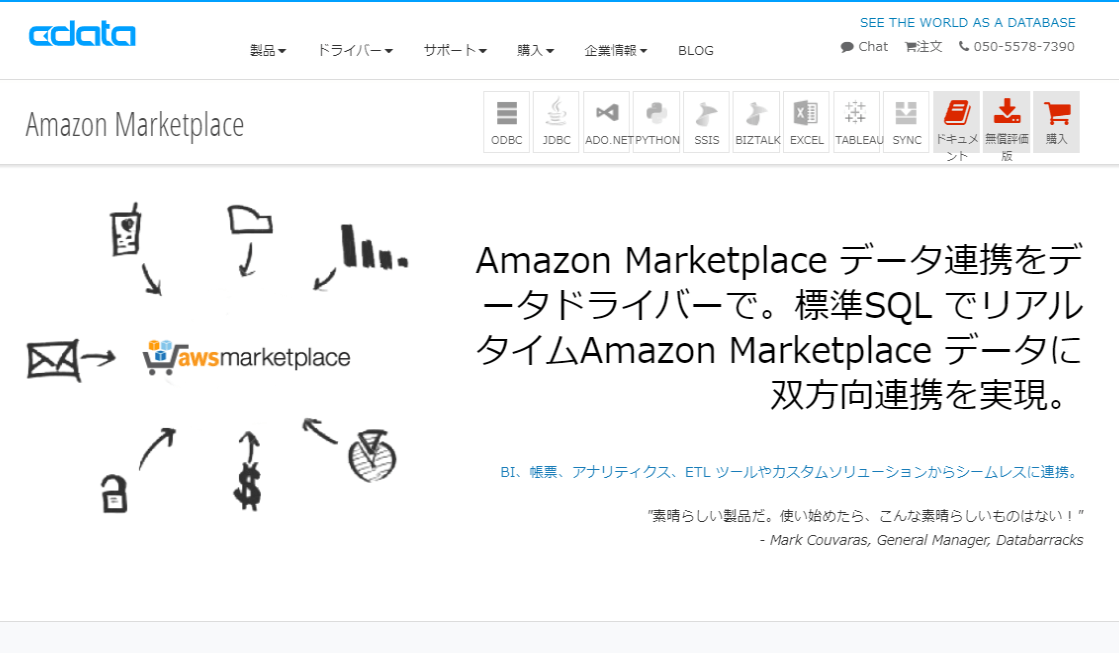Expand the サポート dropdown menu
Image resolution: width=1119 pixels, height=653 pixels.
[x=455, y=51]
